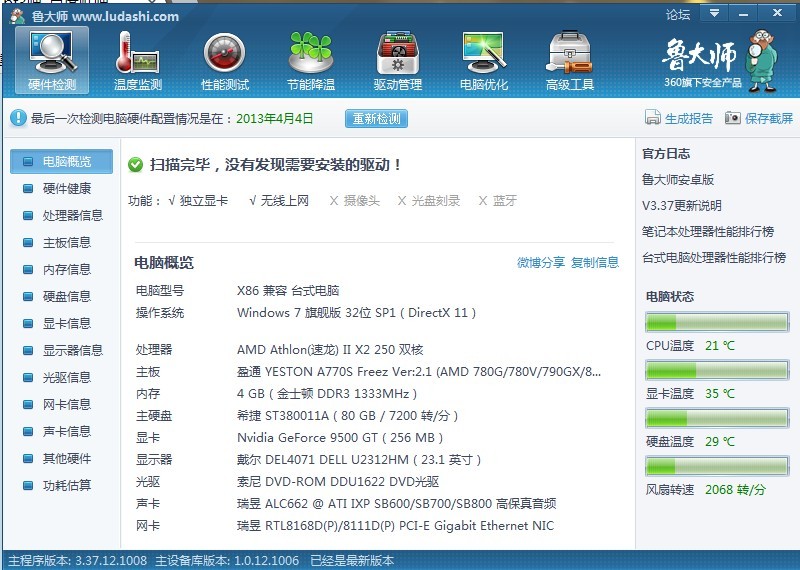Click the 2068 转/分 fan speed value
Viewport: 800px width, 570px height.
(735, 489)
